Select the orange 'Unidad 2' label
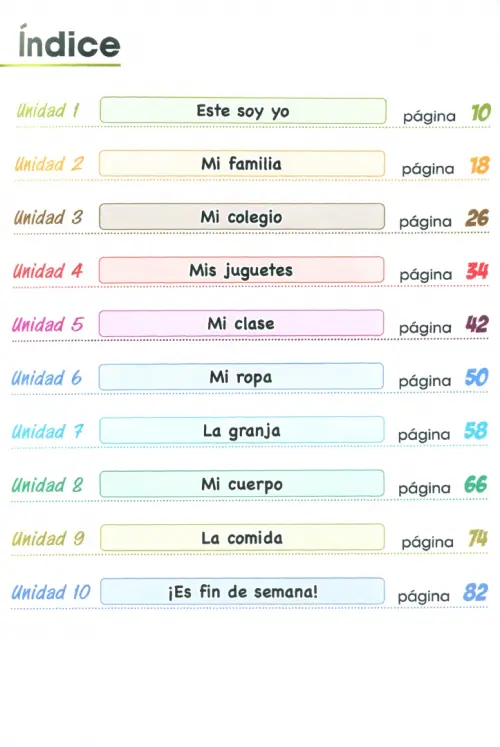Screen dimensions: 500x747 49,164
